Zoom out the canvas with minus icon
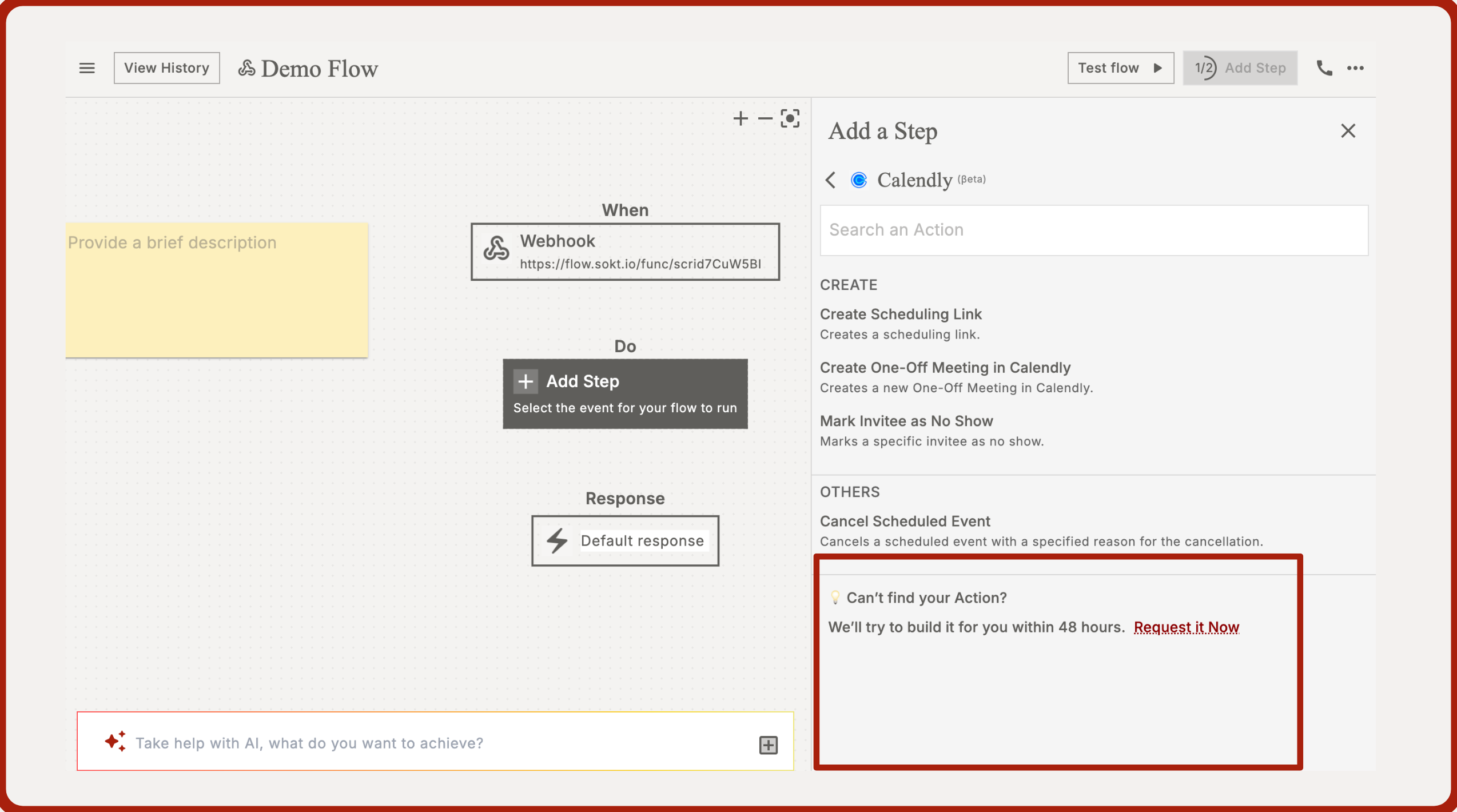The image size is (1457, 812). point(765,118)
